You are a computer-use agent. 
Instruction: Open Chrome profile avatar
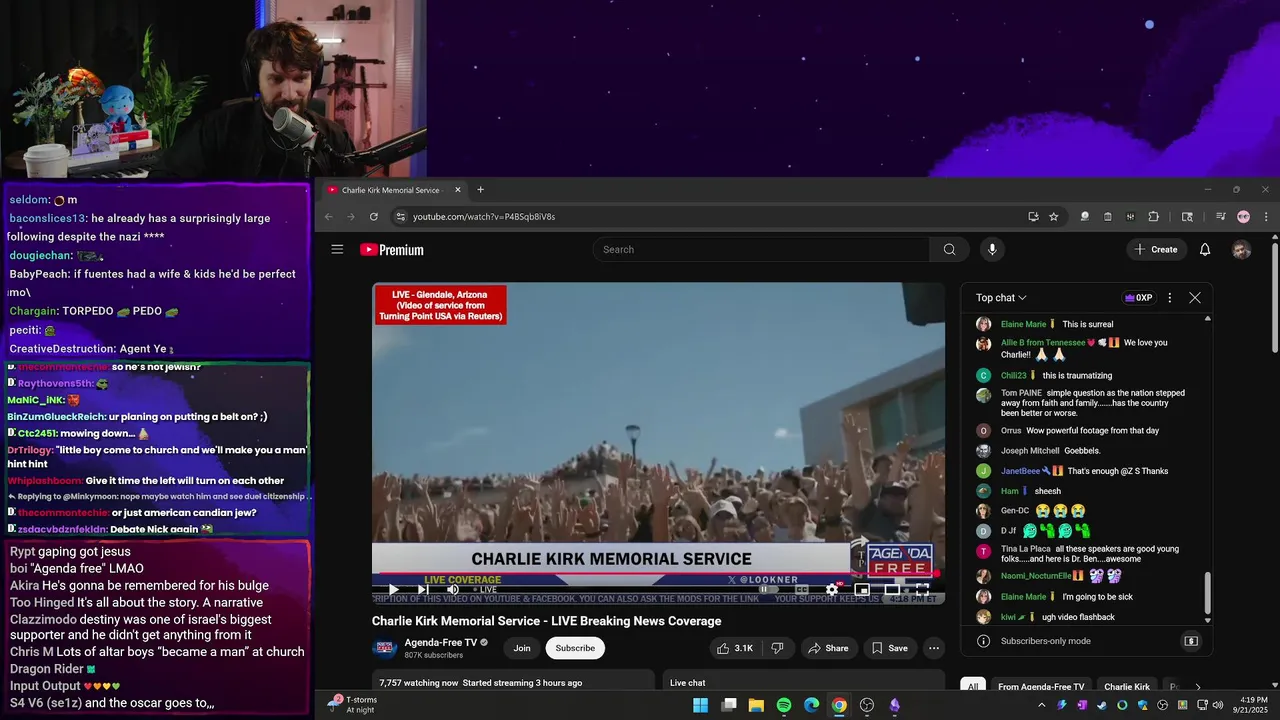pos(1243,216)
